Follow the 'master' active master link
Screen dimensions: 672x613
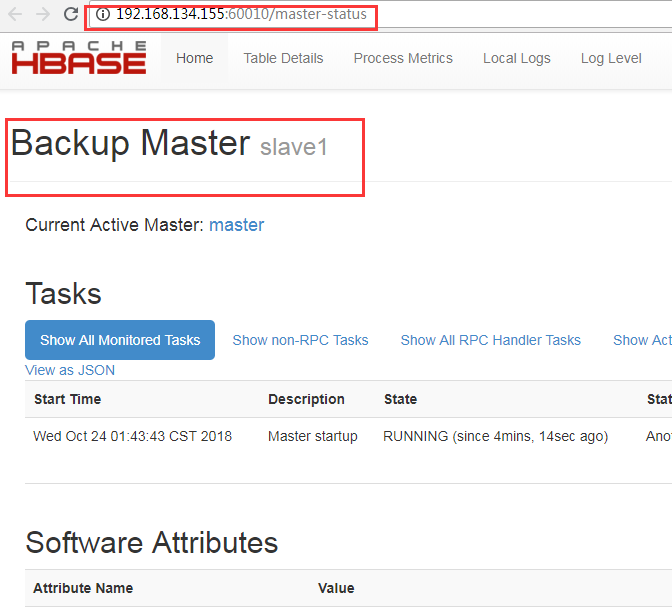point(237,225)
